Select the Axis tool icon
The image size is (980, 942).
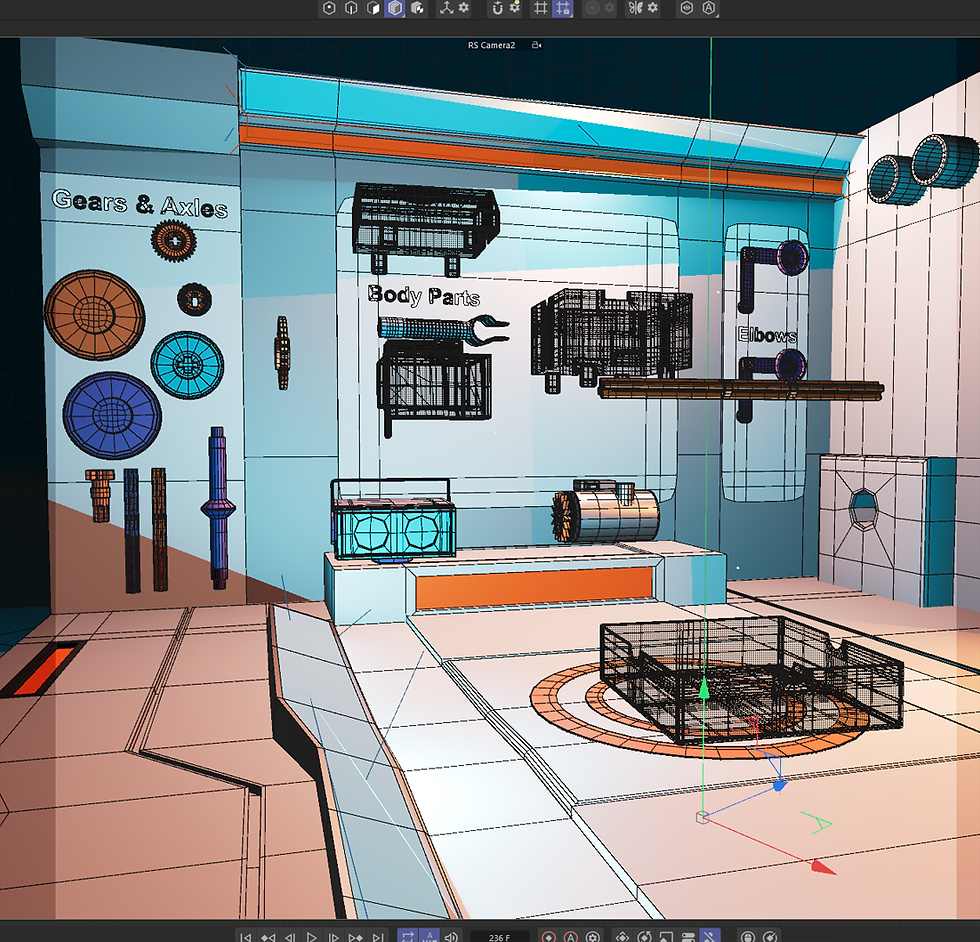446,8
